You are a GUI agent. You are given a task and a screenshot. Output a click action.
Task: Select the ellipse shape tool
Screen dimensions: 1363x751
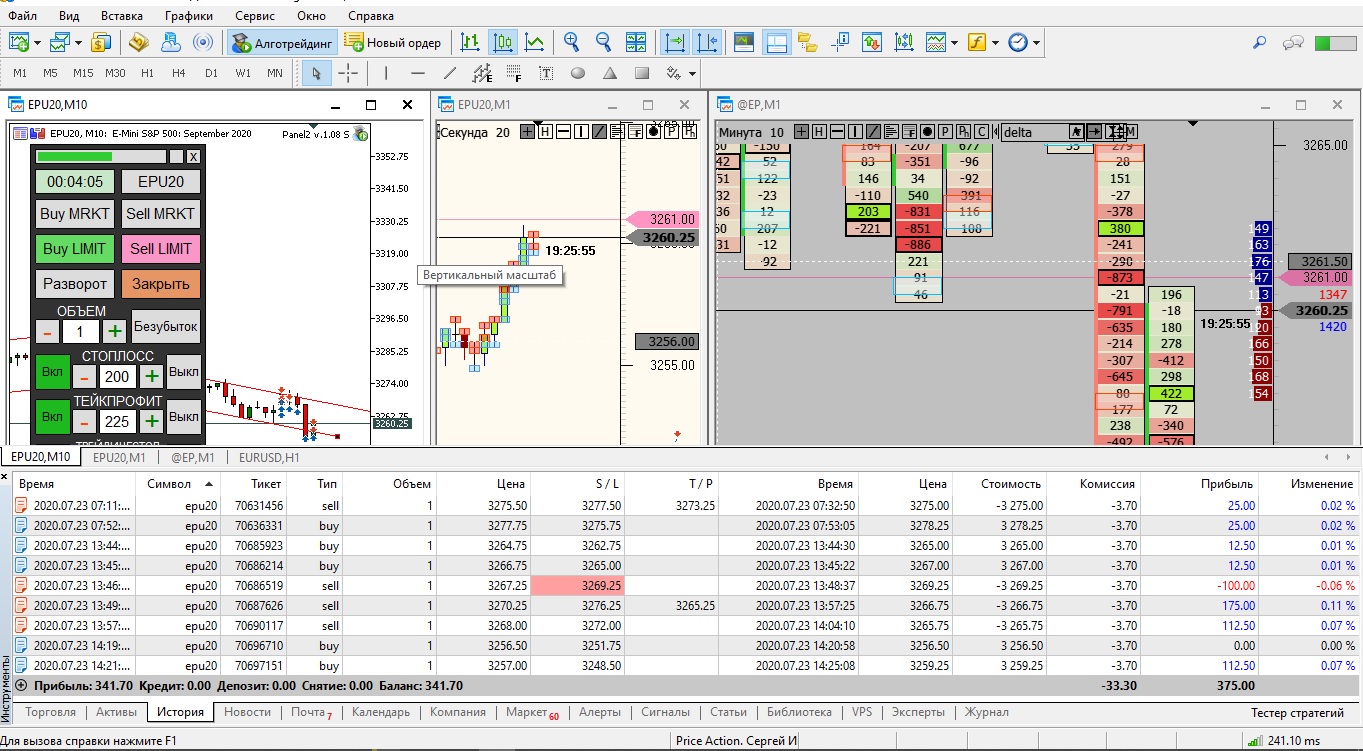(x=578, y=73)
